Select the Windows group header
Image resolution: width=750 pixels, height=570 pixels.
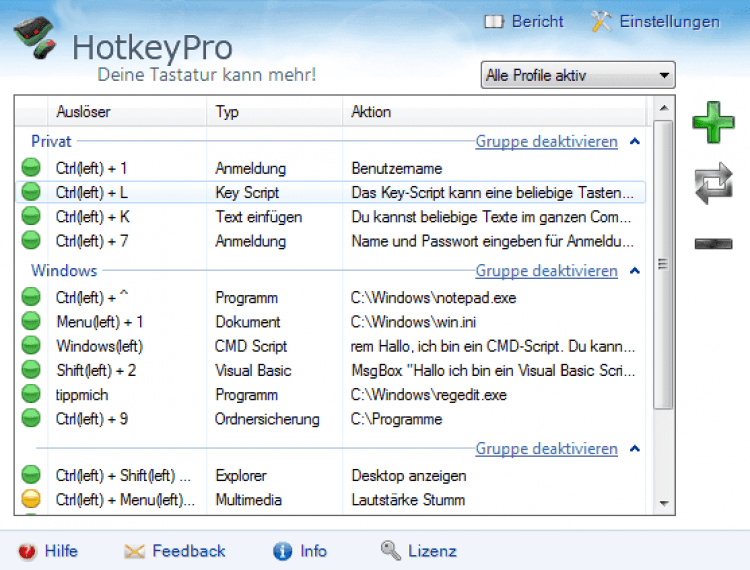(64, 271)
